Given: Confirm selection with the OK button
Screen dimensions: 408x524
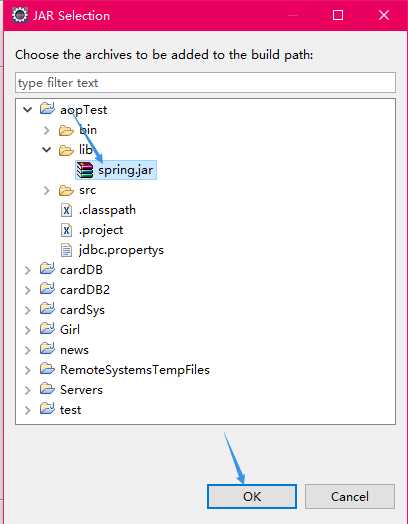Looking at the screenshot, I should pyautogui.click(x=252, y=497).
